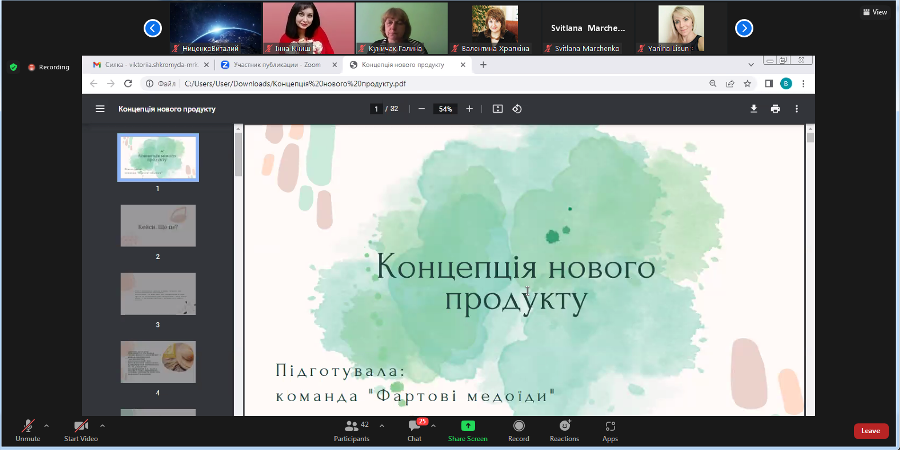This screenshot has height=450, width=900.
Task: Open the Participants panel
Action: pos(350,428)
